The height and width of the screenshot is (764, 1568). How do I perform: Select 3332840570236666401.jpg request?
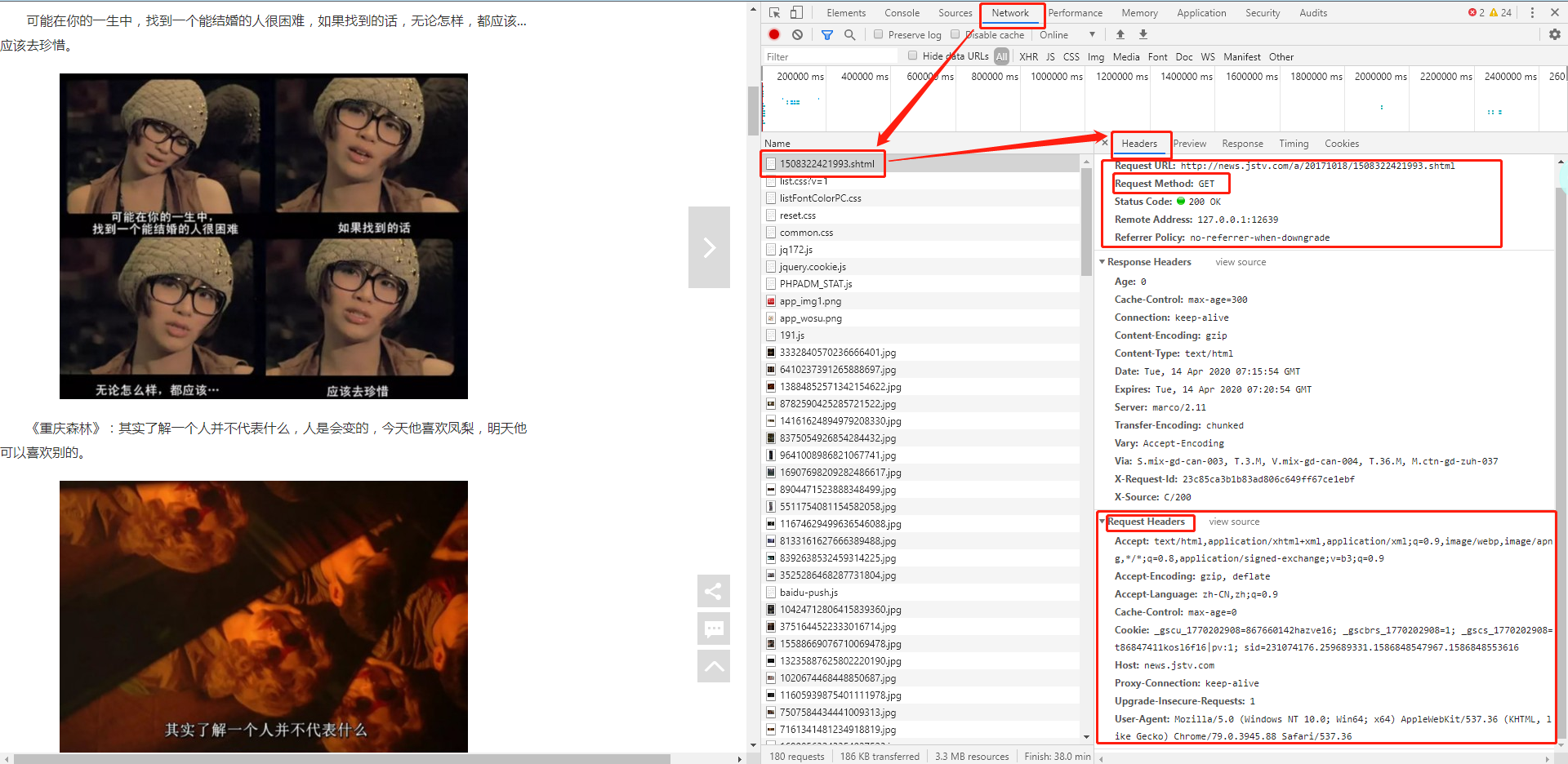click(x=921, y=353)
